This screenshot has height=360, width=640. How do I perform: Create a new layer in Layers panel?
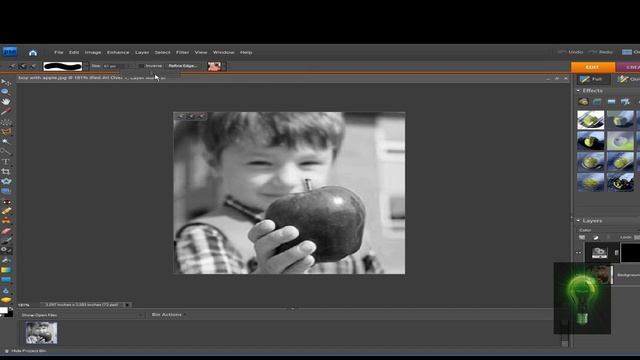(582, 237)
